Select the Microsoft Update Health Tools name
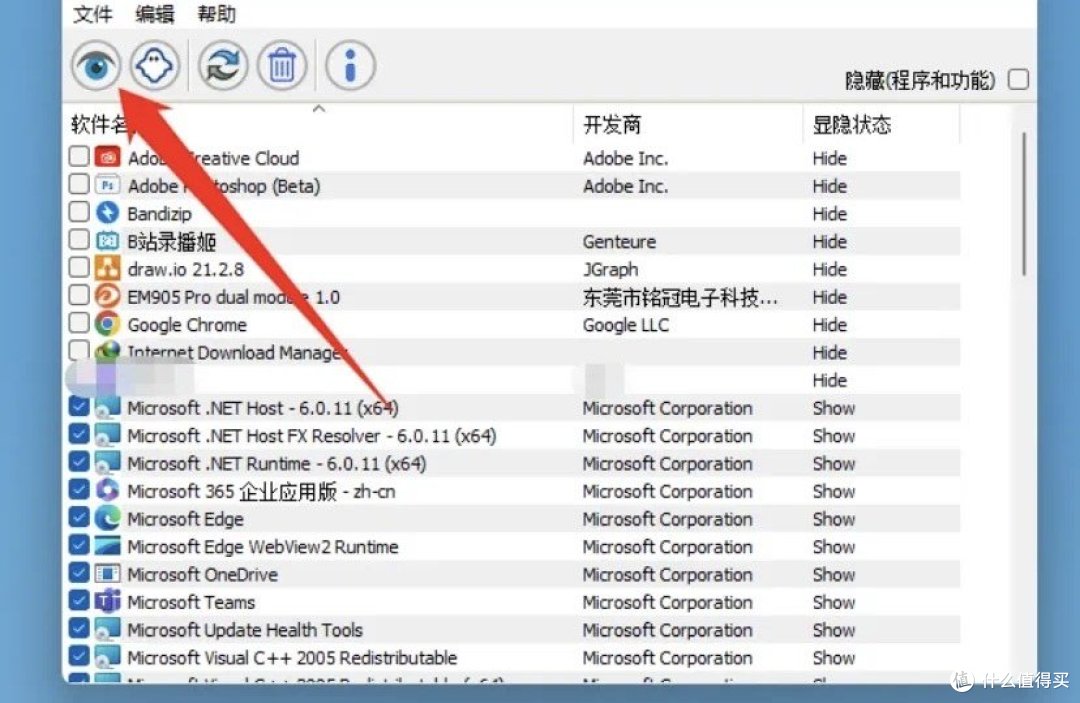The width and height of the screenshot is (1080, 703). pos(245,630)
